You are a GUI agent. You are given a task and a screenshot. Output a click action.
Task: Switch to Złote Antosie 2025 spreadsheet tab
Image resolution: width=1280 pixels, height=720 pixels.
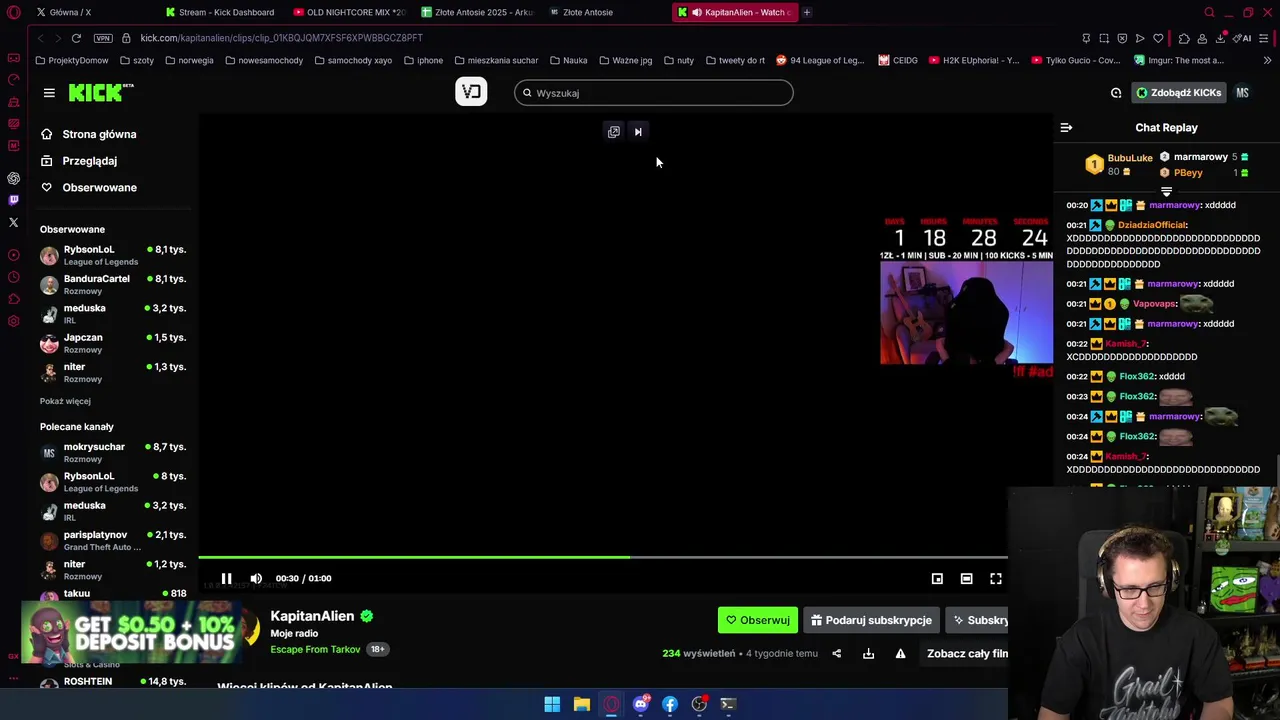tap(477, 12)
